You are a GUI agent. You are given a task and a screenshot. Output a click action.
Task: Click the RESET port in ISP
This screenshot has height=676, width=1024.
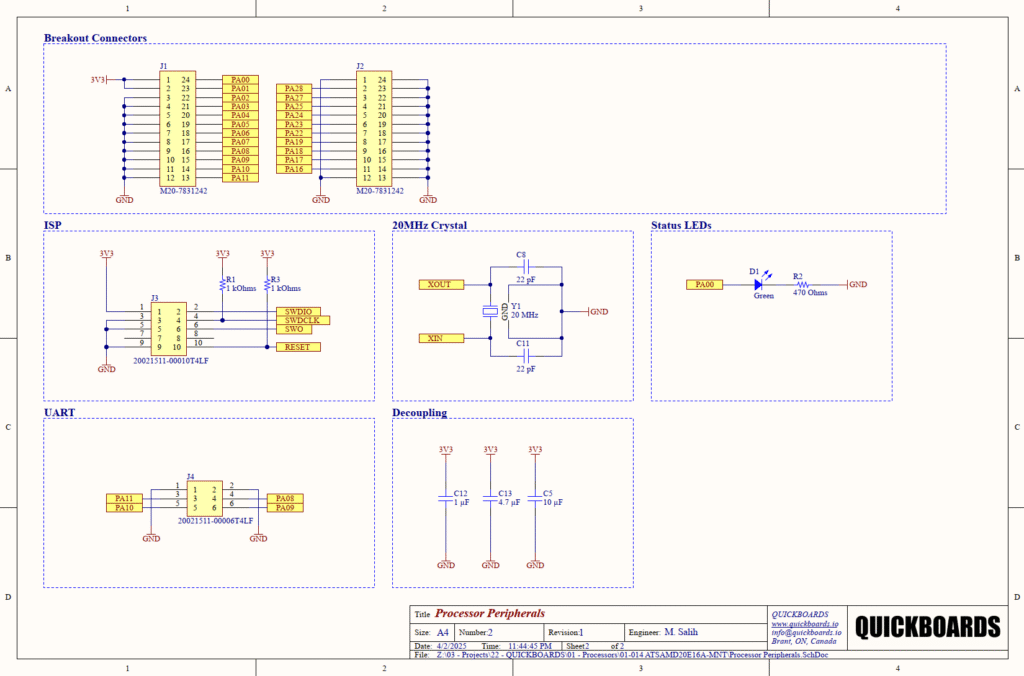[x=297, y=347]
